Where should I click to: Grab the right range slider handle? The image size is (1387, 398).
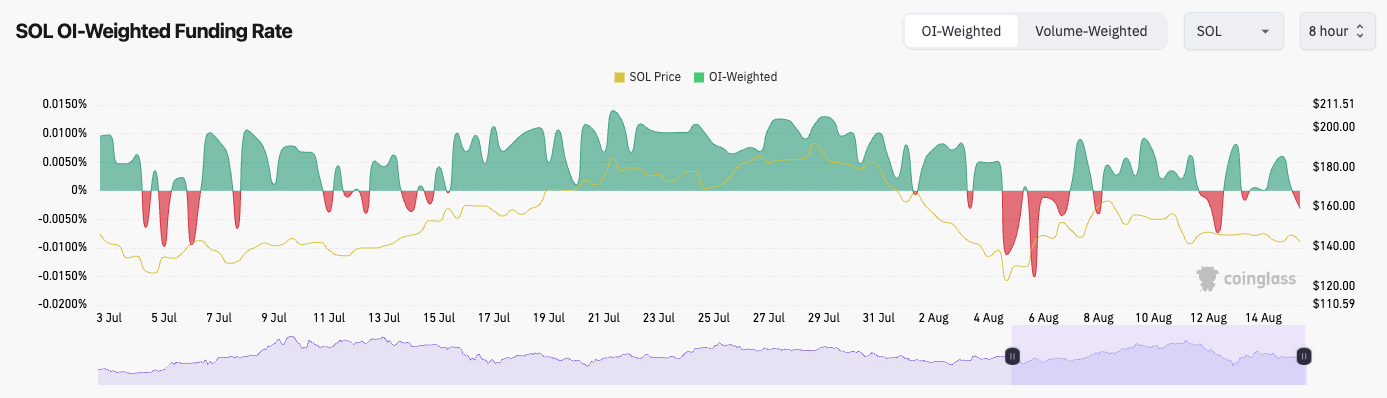point(1304,356)
